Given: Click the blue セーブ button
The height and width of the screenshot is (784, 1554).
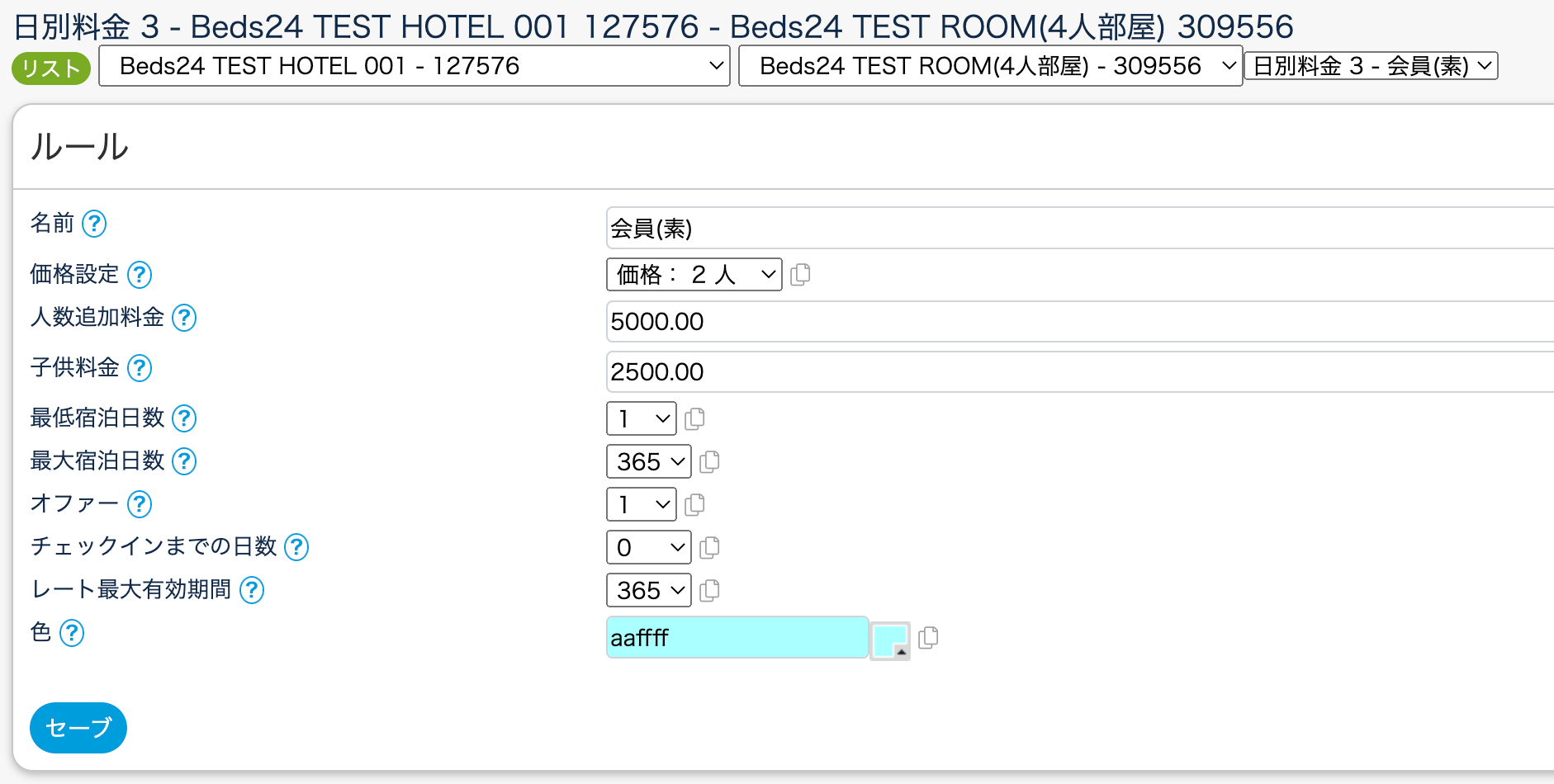Looking at the screenshot, I should (78, 728).
